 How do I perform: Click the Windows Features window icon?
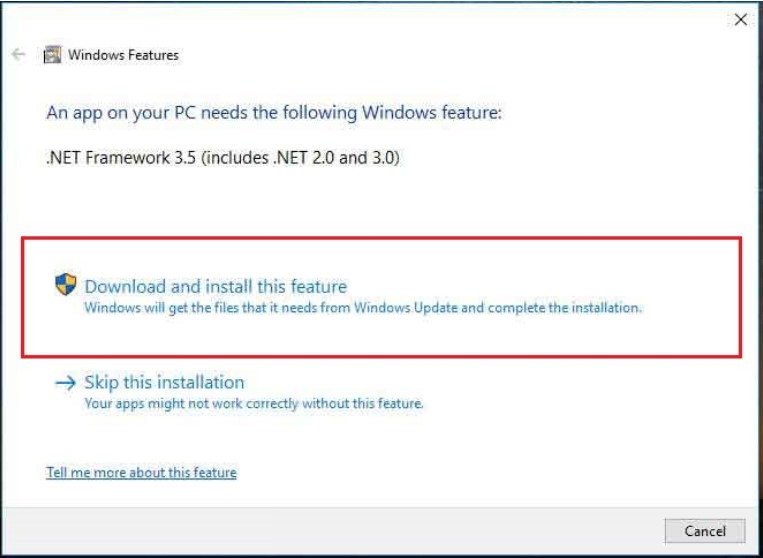(x=52, y=55)
